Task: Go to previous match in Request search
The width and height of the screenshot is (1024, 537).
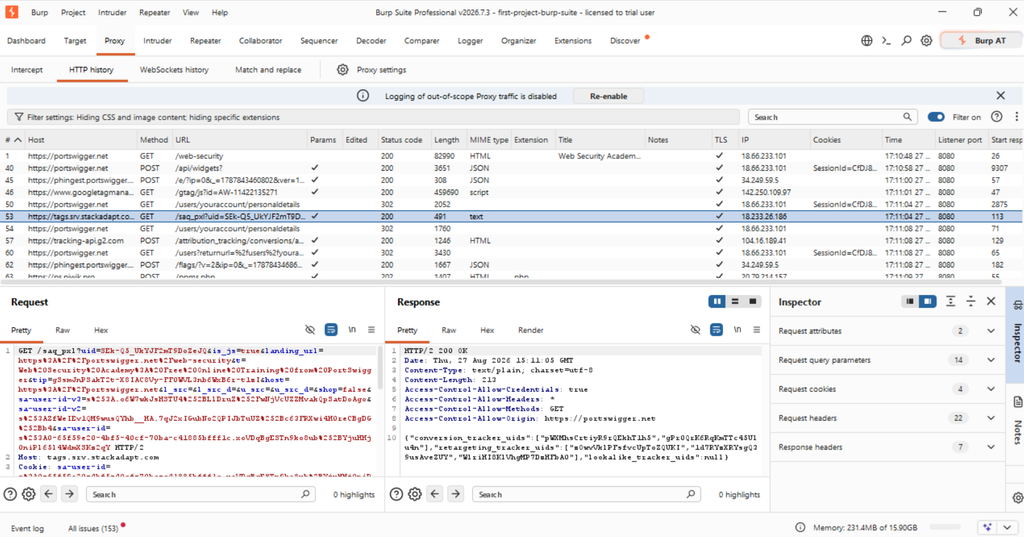Action: coord(48,494)
